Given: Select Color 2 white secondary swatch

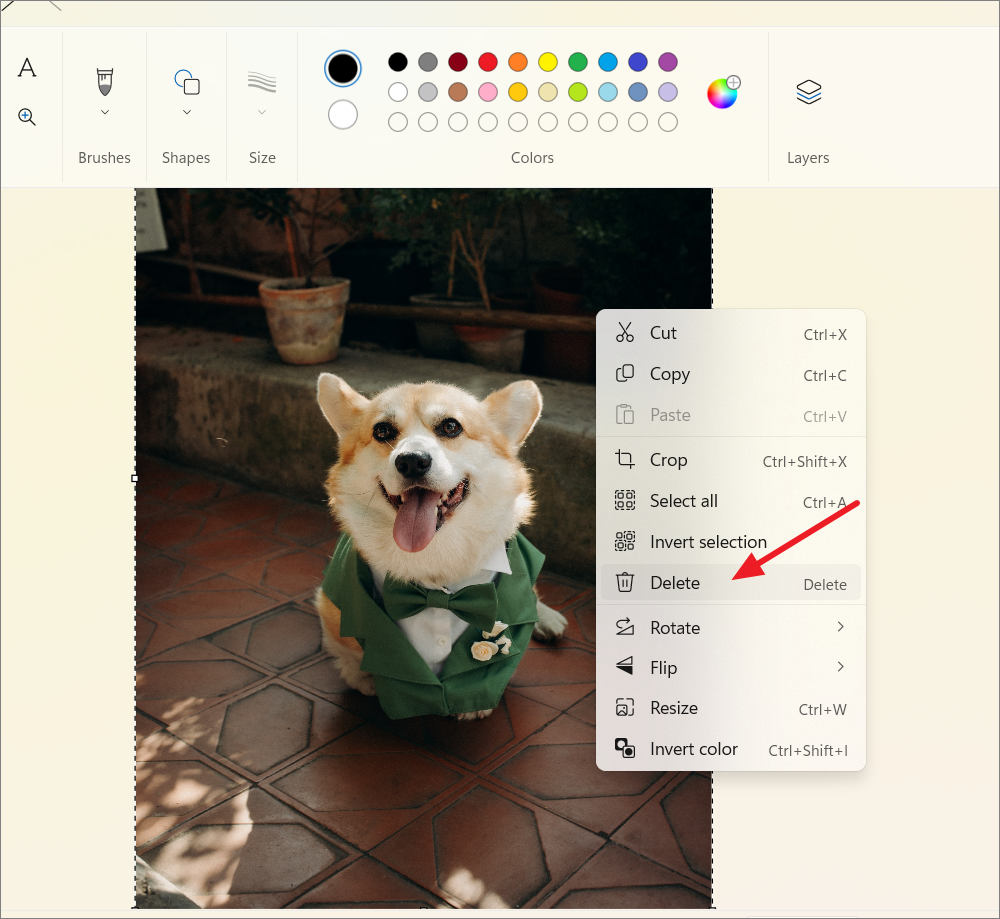Looking at the screenshot, I should tap(342, 115).
